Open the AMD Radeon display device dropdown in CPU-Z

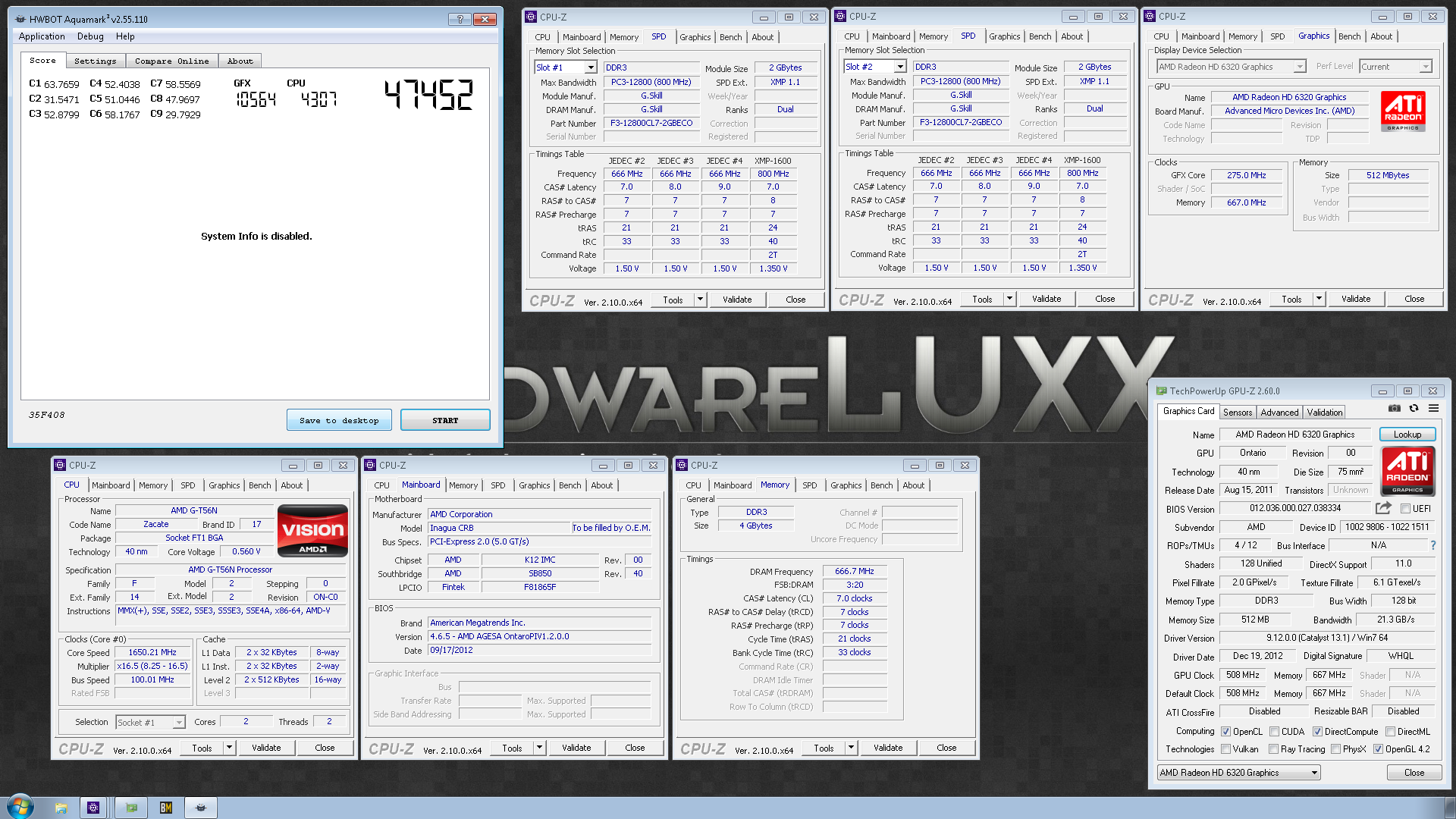(x=1232, y=67)
